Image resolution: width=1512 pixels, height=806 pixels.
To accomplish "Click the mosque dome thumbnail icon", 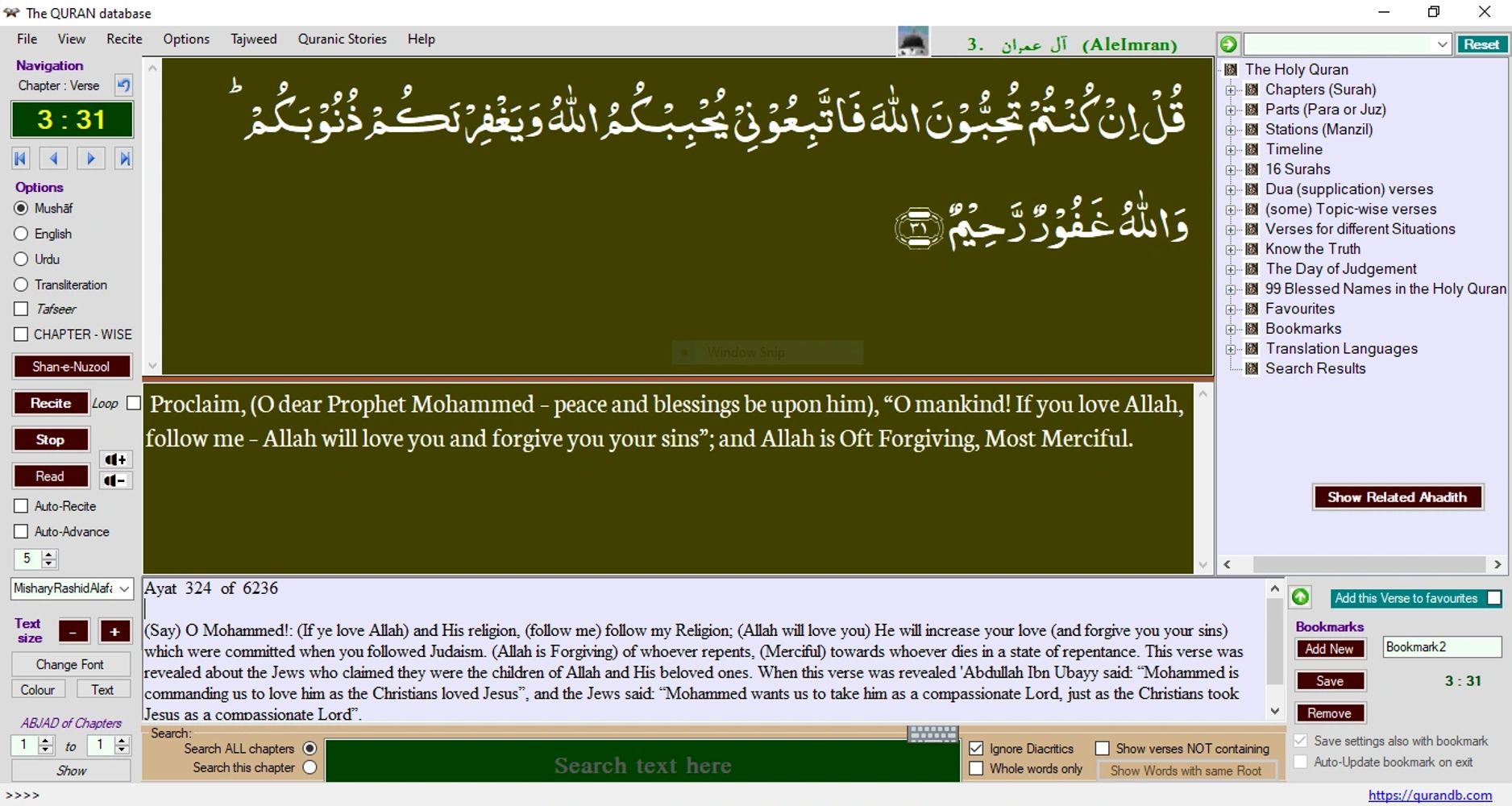I will click(913, 41).
